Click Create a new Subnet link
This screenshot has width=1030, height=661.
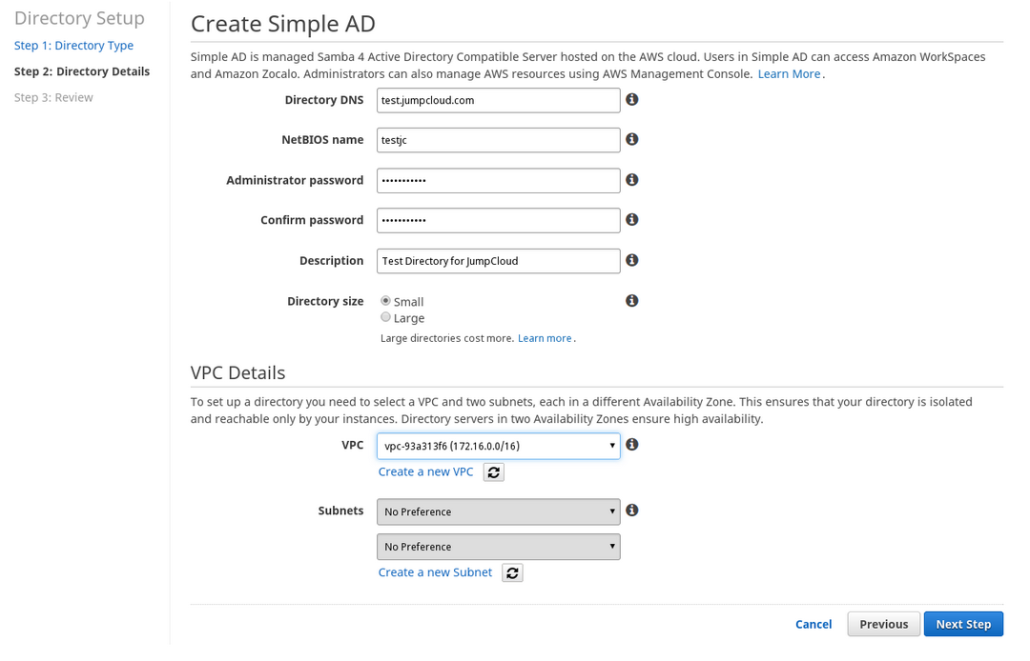pyautogui.click(x=435, y=572)
